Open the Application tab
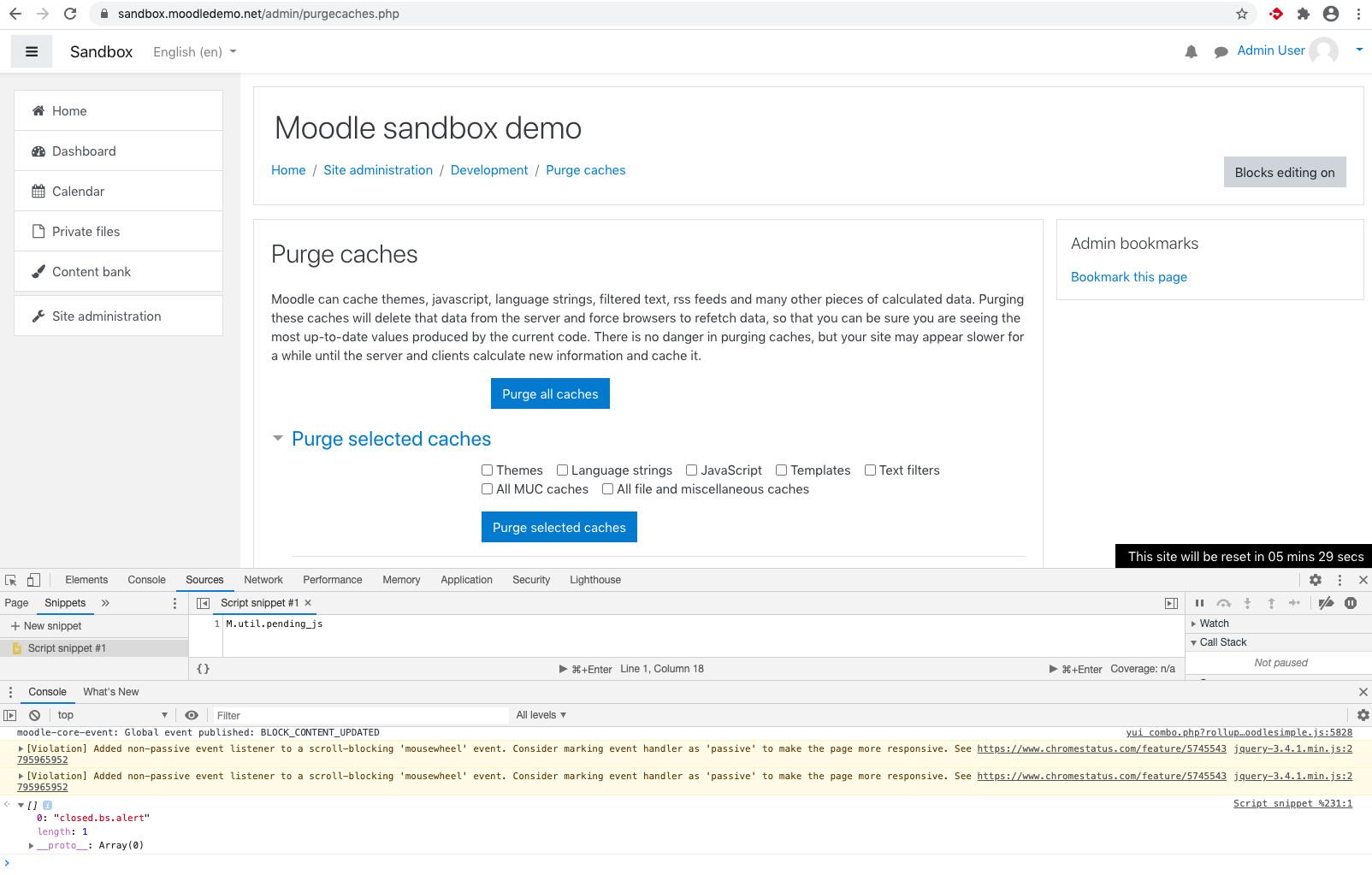Screen dimensions: 1372x875 pos(466,580)
